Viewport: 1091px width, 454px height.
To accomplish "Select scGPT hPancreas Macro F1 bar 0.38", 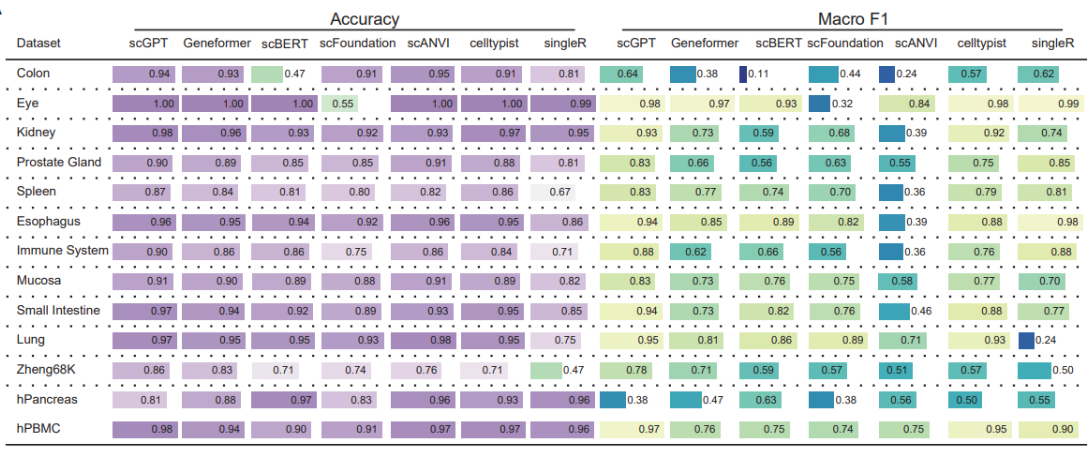I will 613,400.
